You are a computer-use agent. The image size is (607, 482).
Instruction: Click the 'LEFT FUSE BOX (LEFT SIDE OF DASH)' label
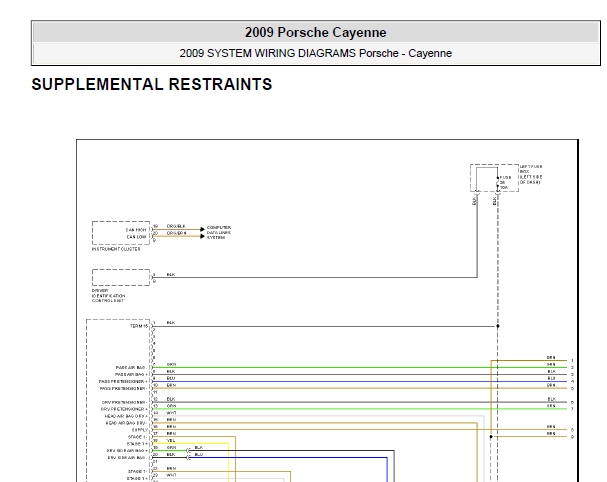click(x=531, y=174)
